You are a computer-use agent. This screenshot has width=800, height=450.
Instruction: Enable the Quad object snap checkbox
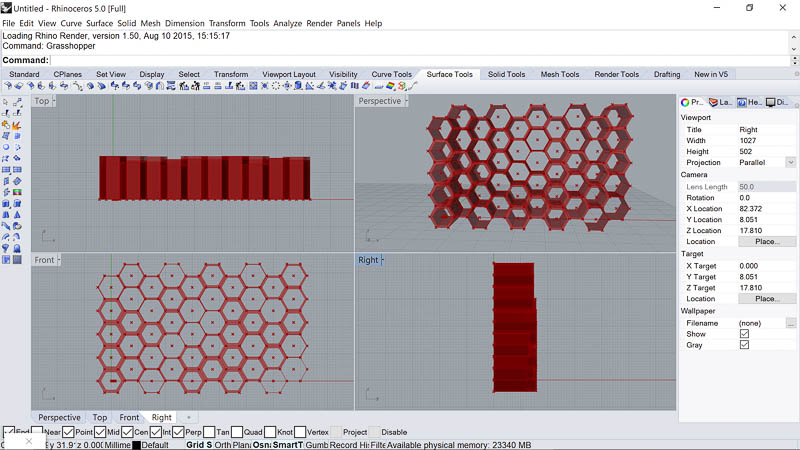click(237, 432)
